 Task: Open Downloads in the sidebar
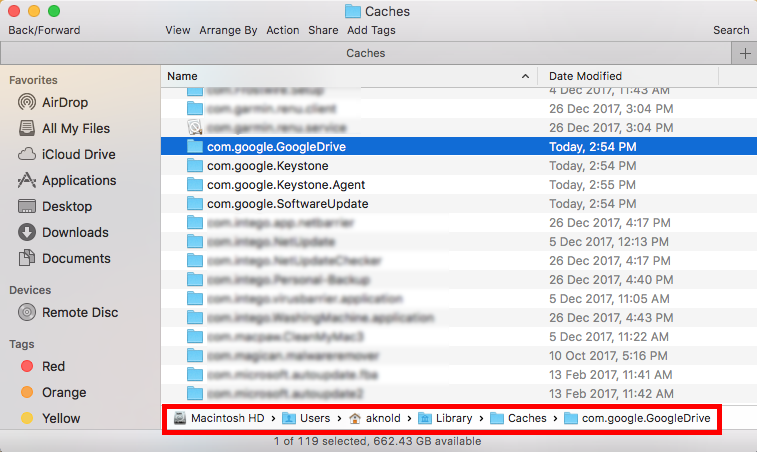click(63, 232)
